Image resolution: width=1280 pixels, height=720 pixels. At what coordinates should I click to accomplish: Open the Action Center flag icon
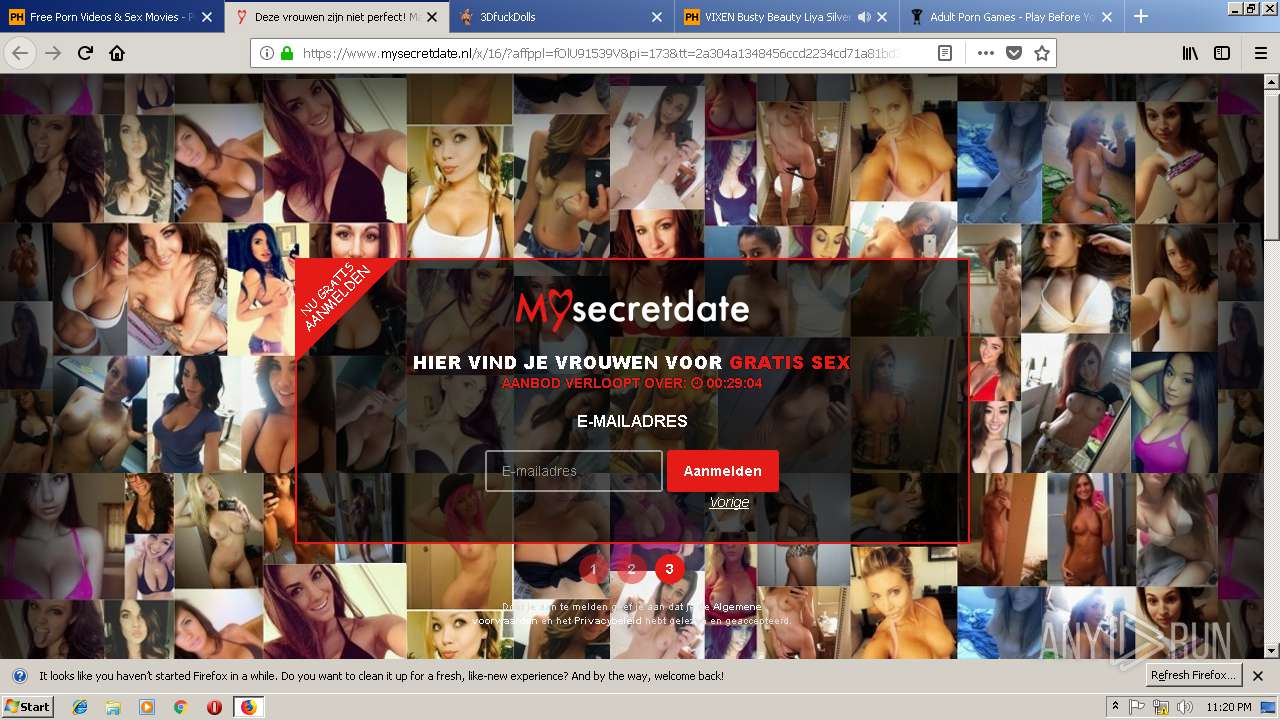tap(1137, 707)
